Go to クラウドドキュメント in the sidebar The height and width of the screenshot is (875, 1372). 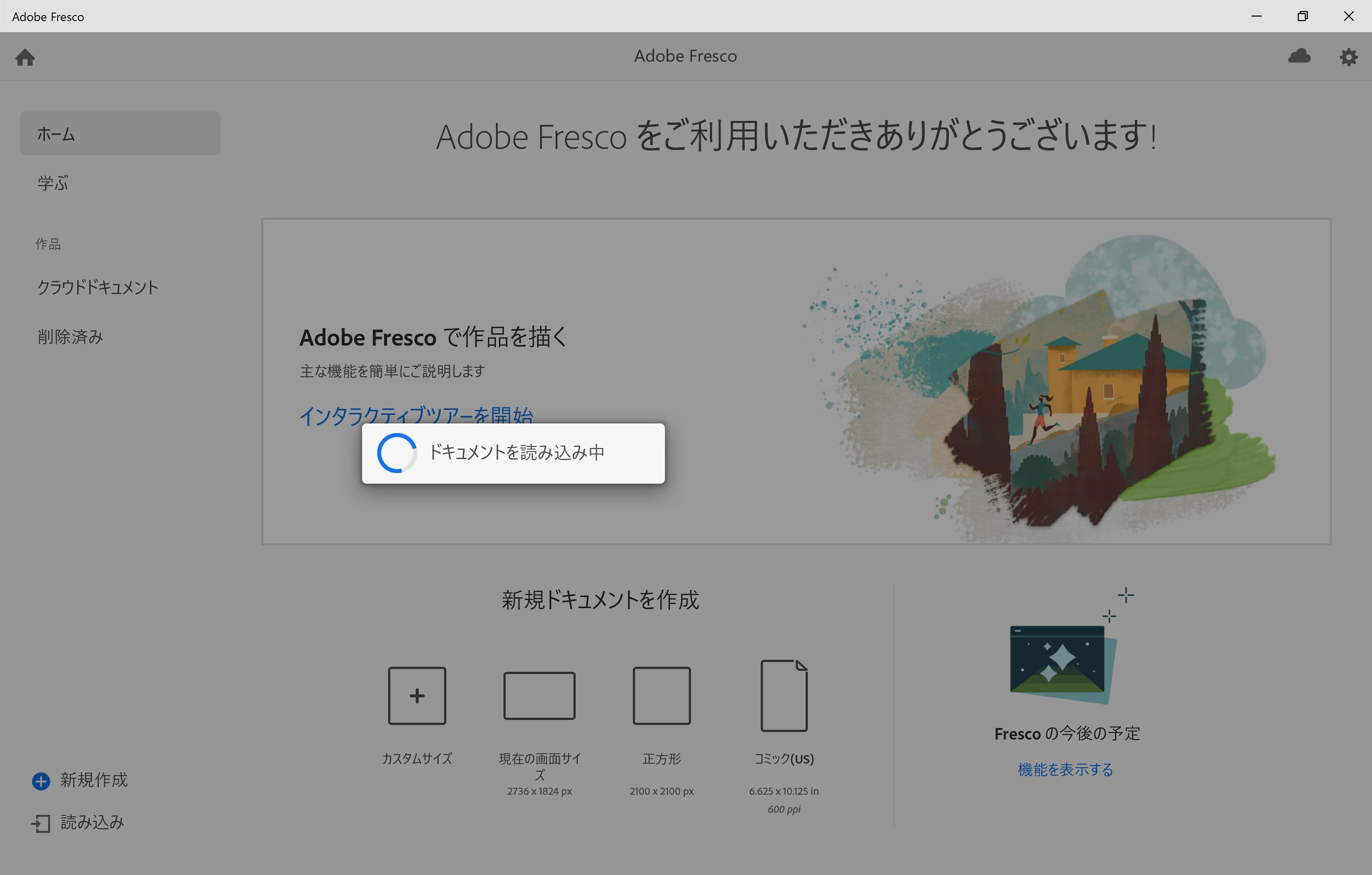click(97, 287)
